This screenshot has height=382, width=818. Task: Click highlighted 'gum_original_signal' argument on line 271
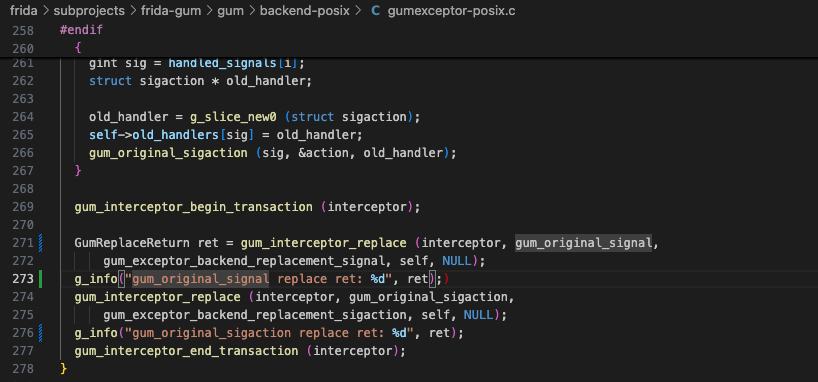(583, 243)
